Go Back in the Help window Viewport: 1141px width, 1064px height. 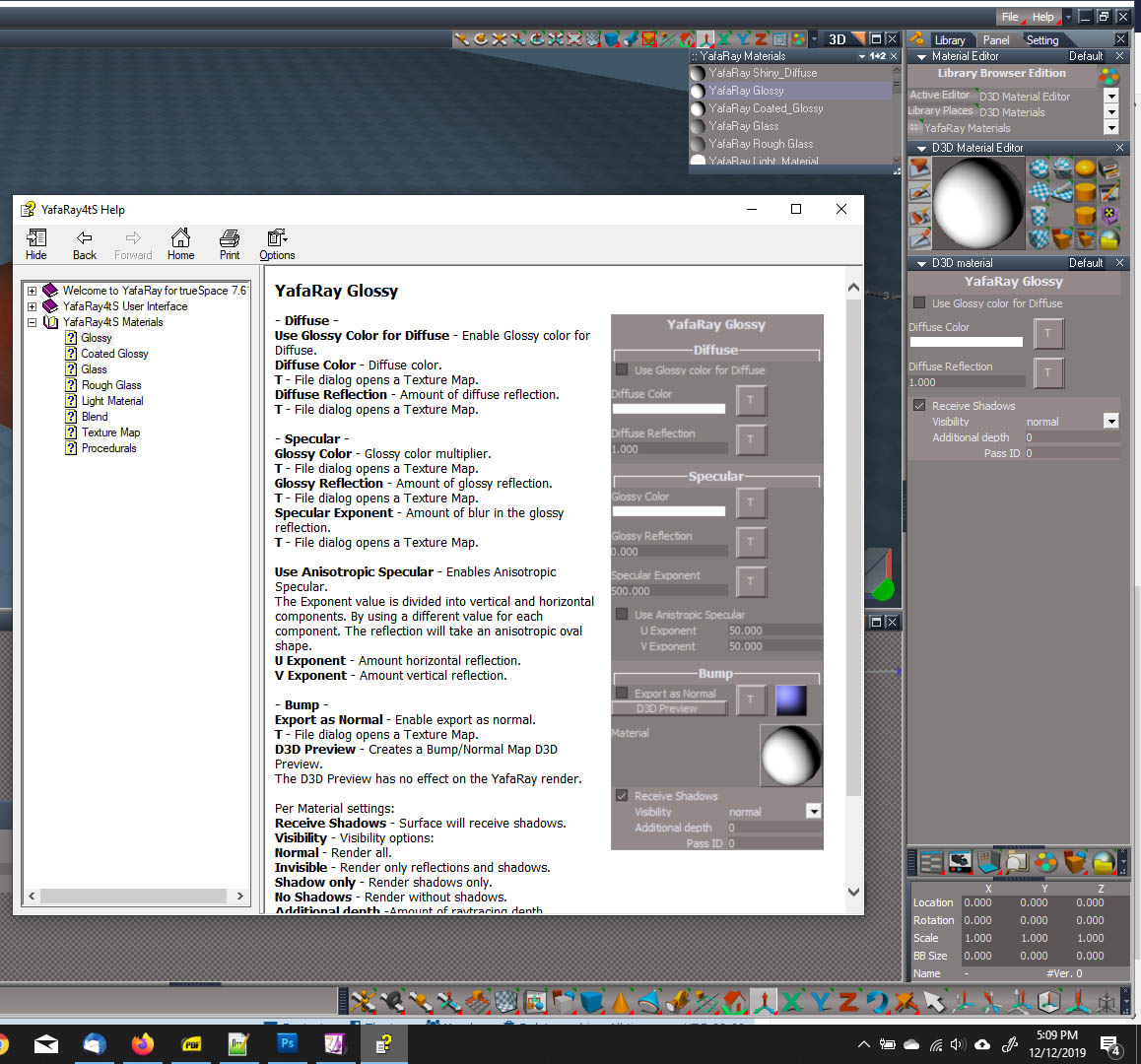pyautogui.click(x=85, y=244)
